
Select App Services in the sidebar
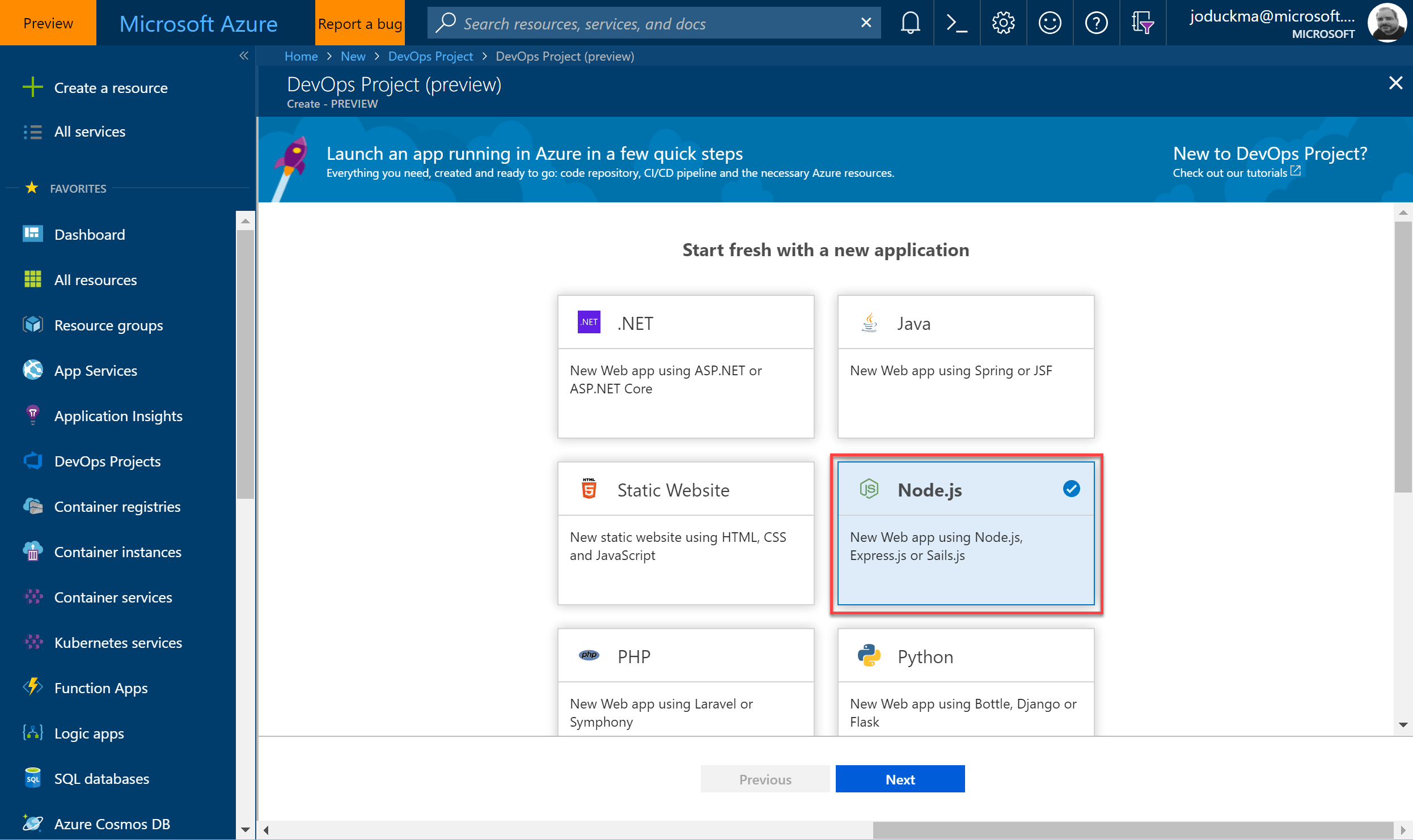coord(95,370)
